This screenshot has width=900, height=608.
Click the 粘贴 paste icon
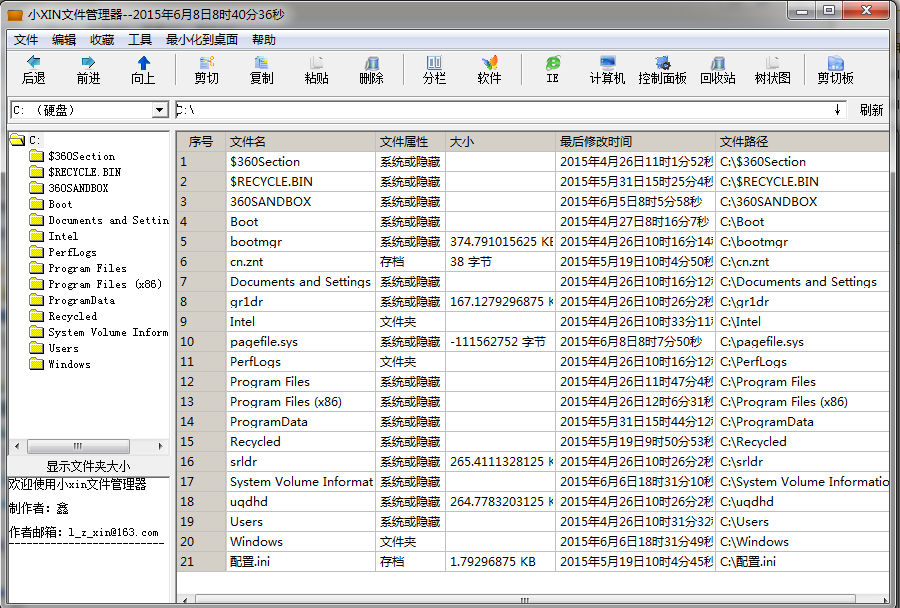click(316, 70)
